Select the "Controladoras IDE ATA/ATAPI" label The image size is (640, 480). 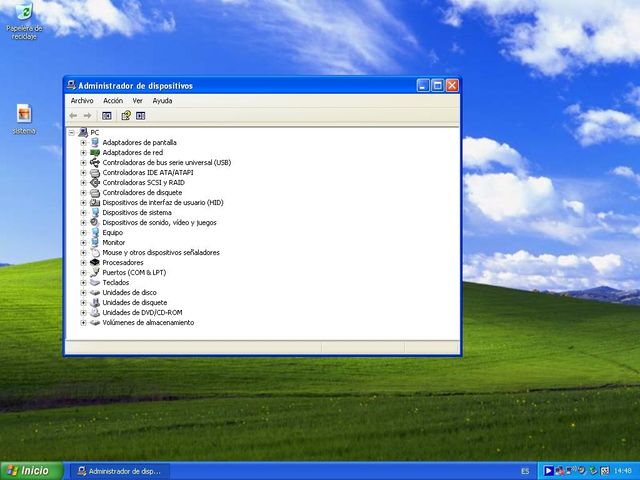pos(148,173)
